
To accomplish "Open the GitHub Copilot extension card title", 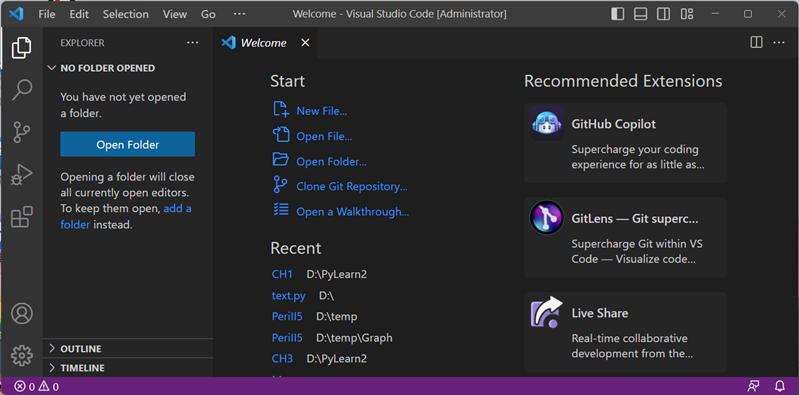I will (614, 124).
